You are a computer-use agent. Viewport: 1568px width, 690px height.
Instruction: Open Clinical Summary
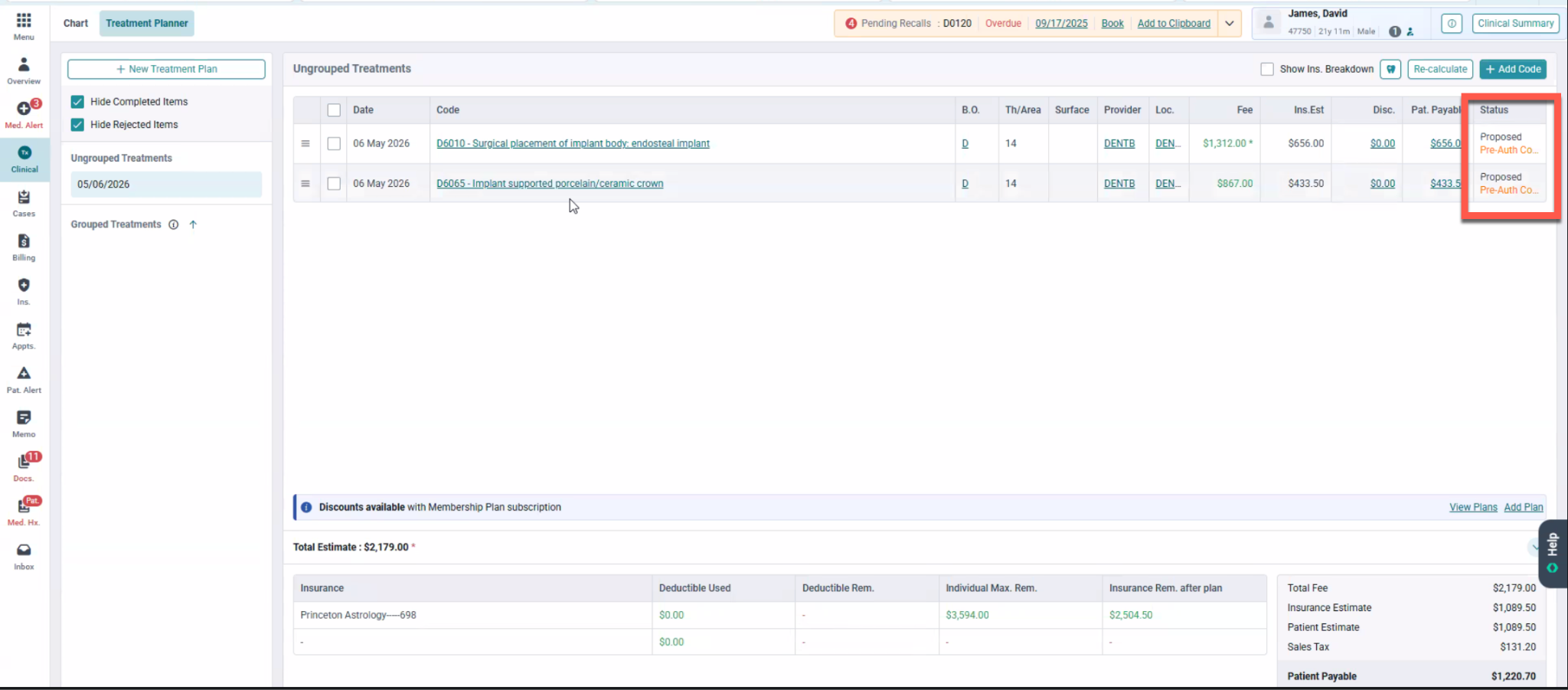pos(1515,23)
